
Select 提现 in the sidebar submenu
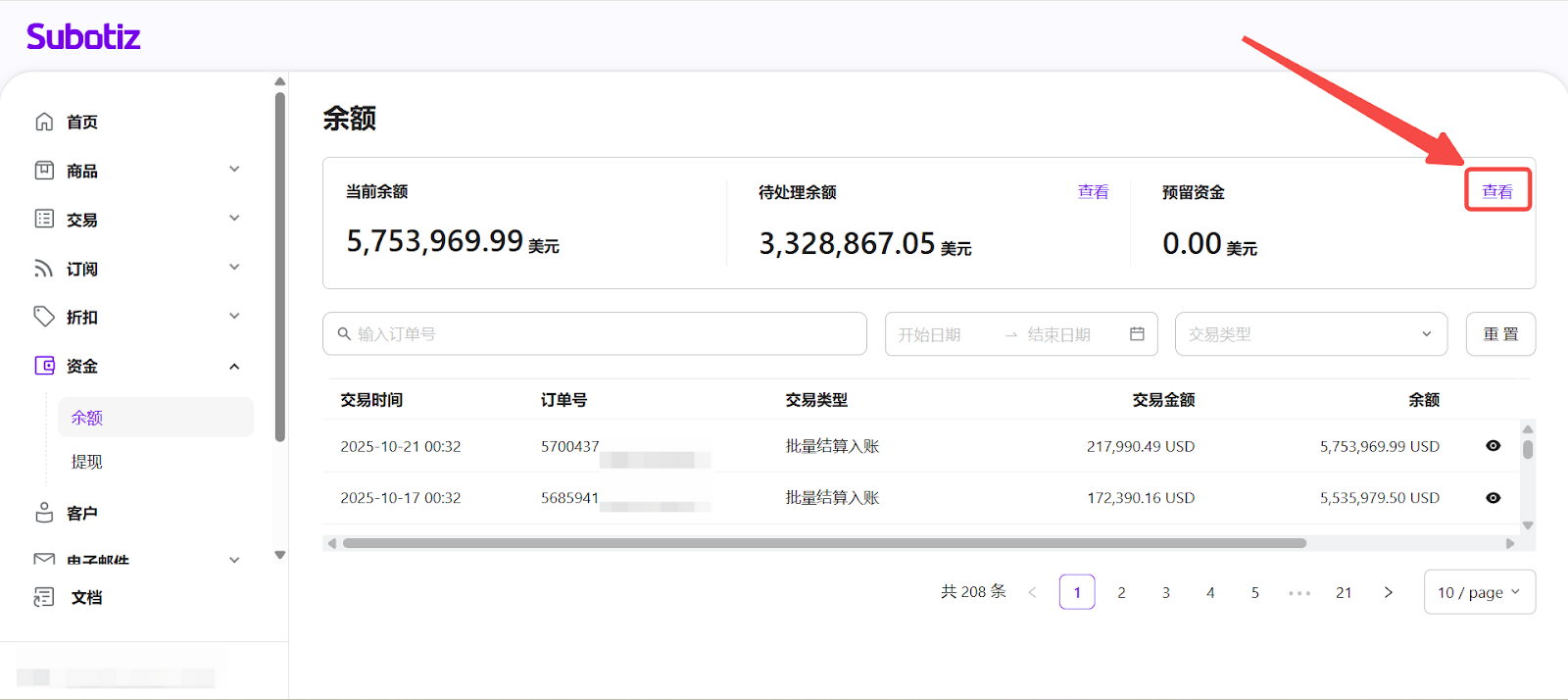pyautogui.click(x=87, y=462)
